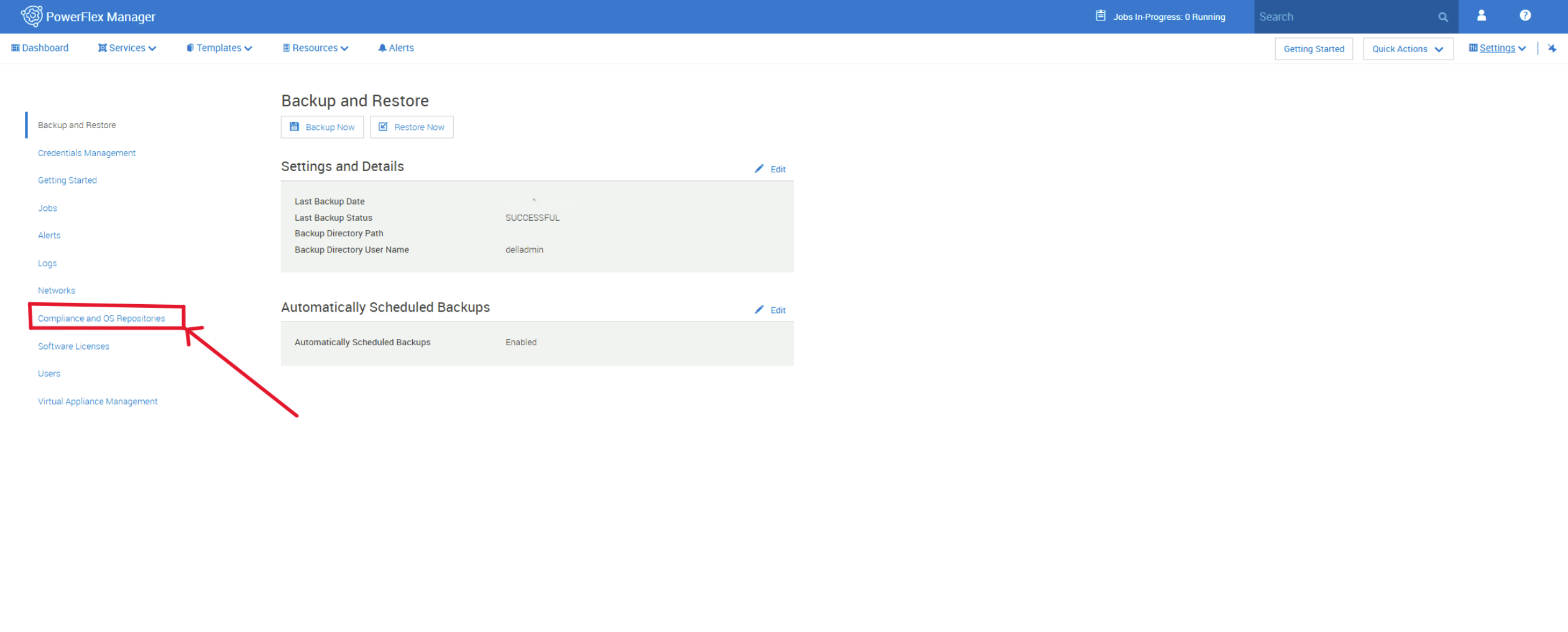The image size is (1568, 632).
Task: Click the search magnifier icon
Action: click(x=1442, y=17)
